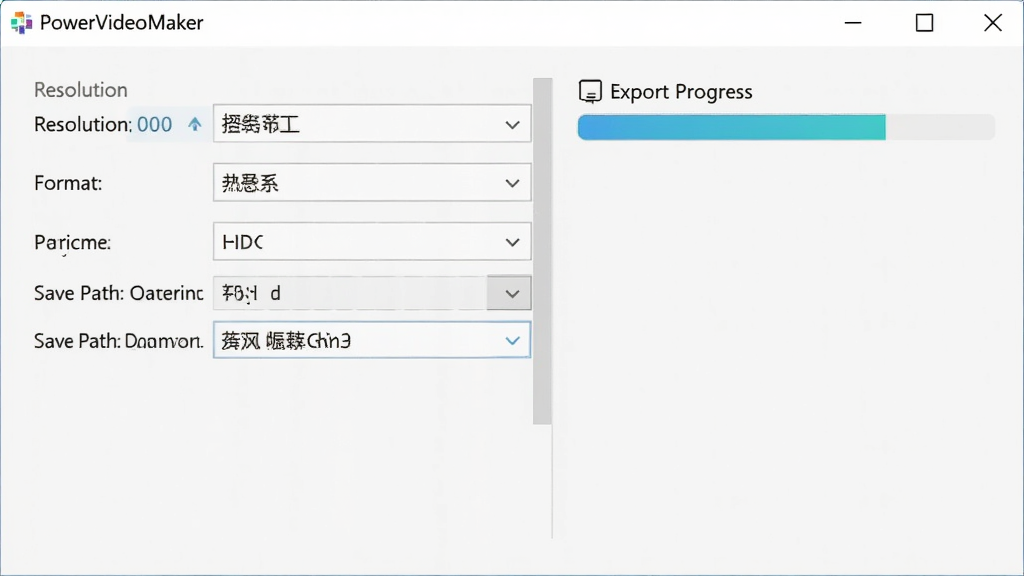
Task: Click inside the Resolution combo box field
Action: (372, 123)
